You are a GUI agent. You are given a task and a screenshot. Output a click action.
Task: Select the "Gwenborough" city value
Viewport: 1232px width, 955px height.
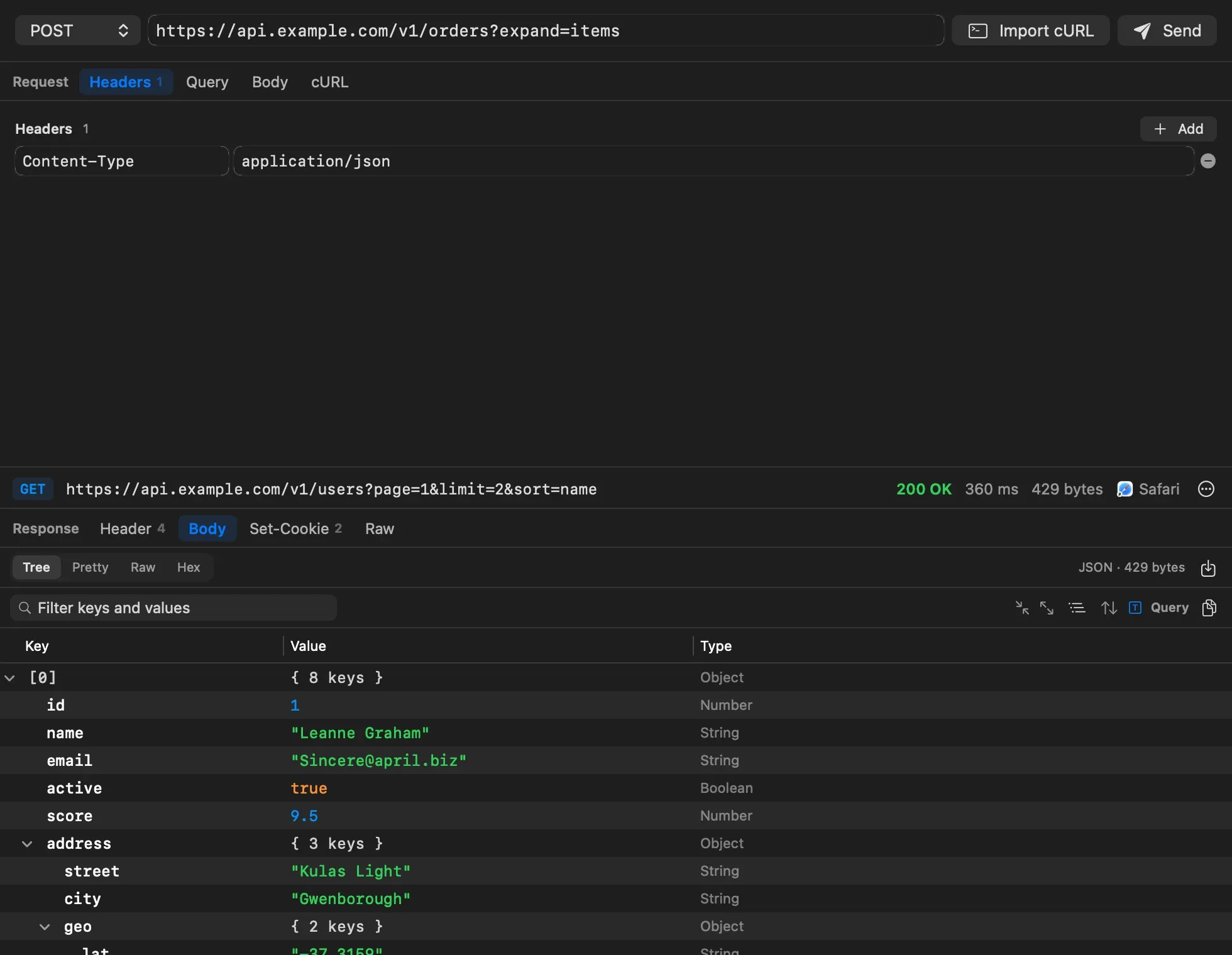(x=351, y=898)
